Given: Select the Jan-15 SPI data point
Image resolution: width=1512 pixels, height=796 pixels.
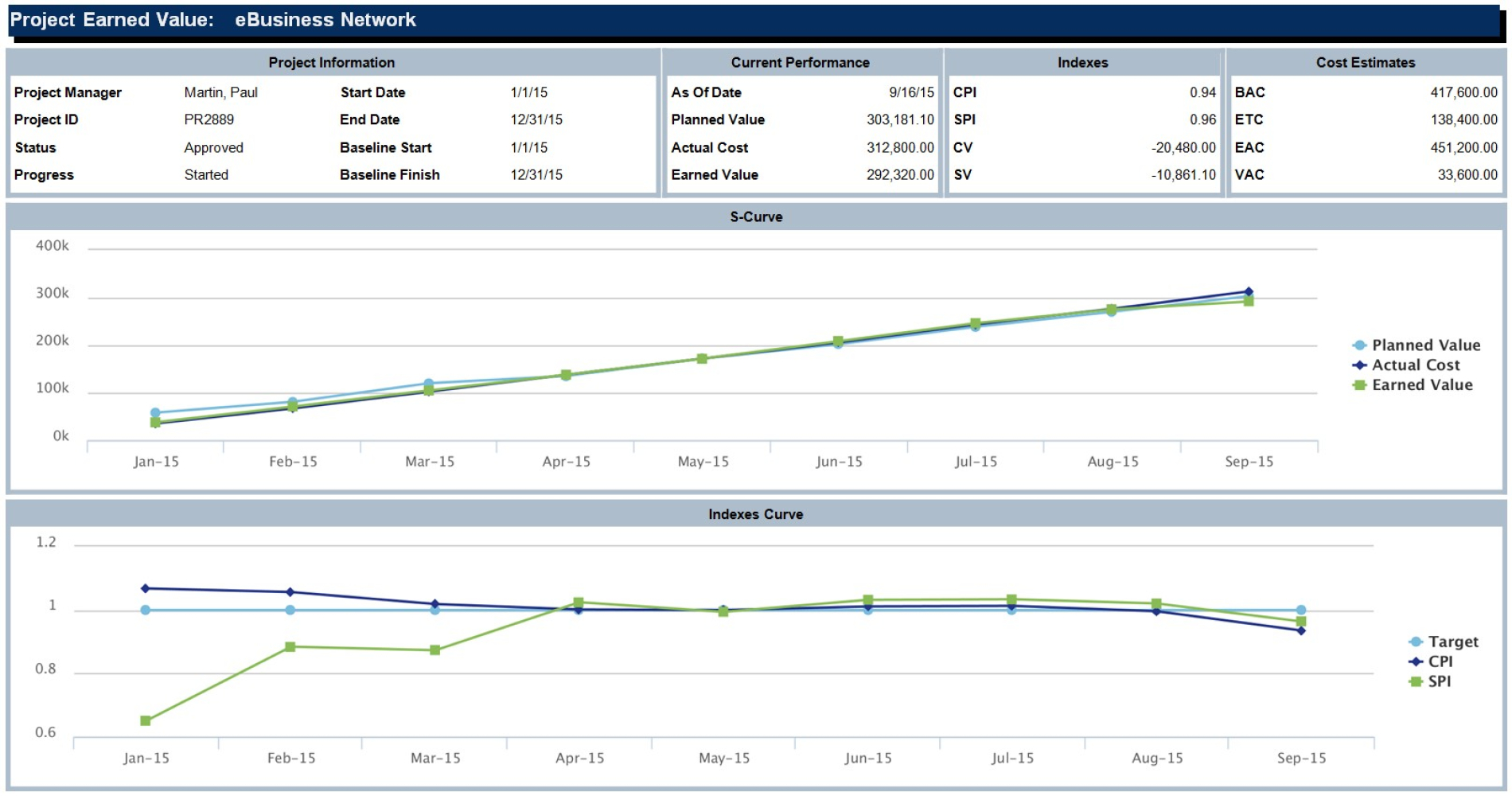Looking at the screenshot, I should pyautogui.click(x=146, y=720).
